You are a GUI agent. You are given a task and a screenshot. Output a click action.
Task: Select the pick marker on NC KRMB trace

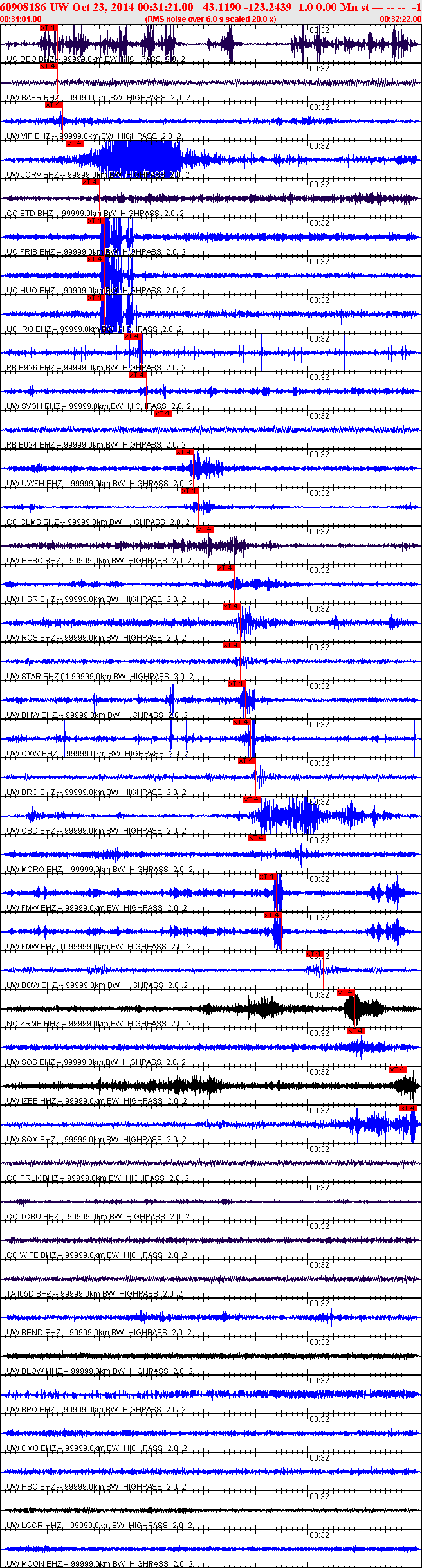click(345, 992)
